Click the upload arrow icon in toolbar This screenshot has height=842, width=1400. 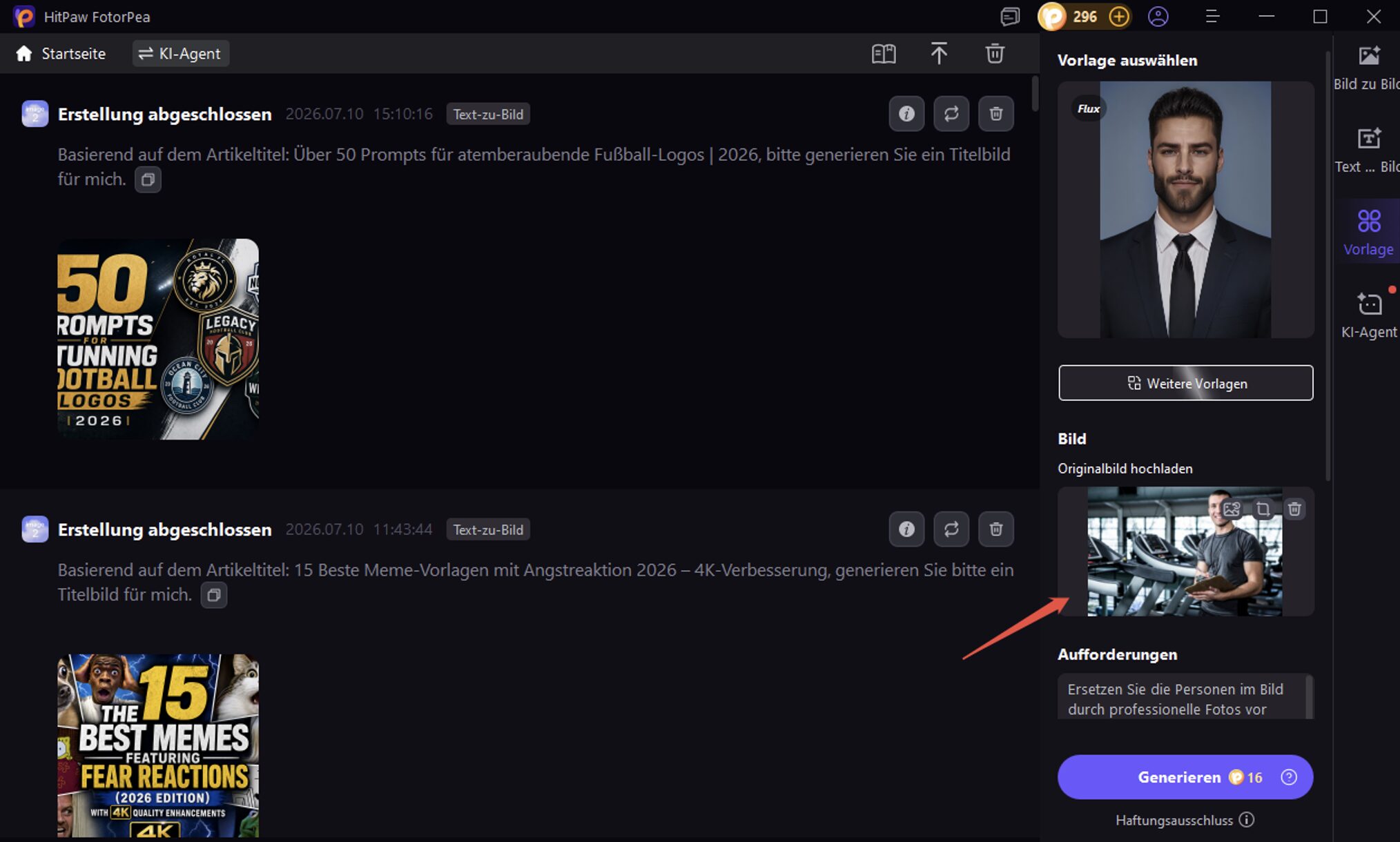pos(939,53)
